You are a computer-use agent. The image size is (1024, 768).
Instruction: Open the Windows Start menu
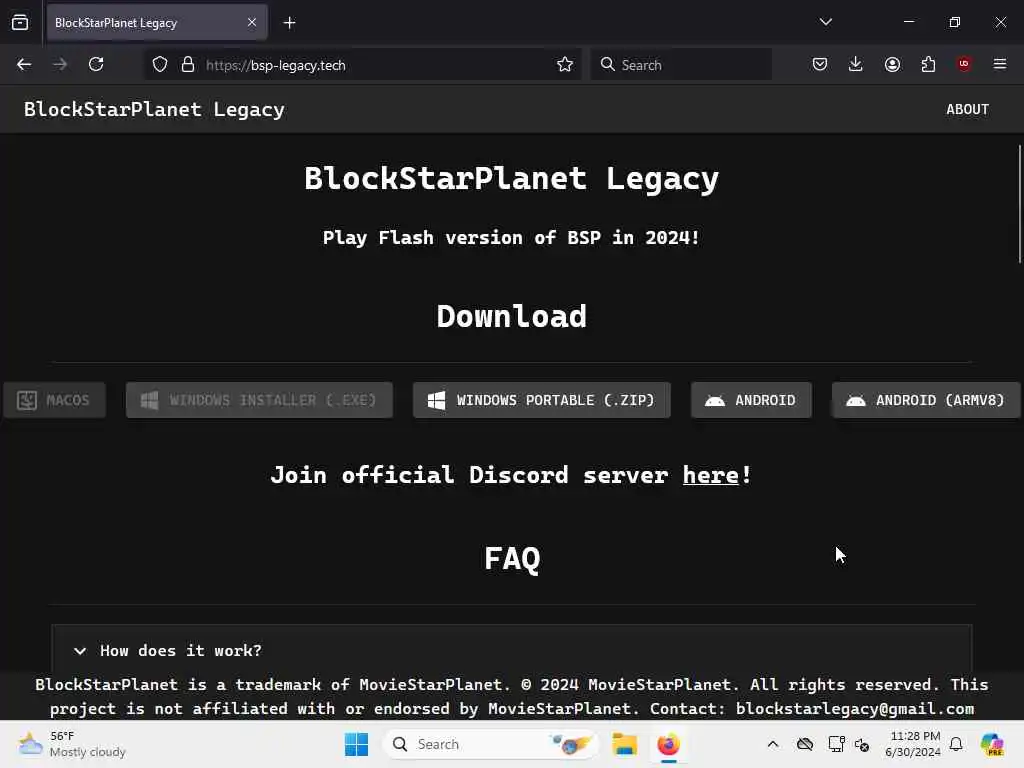point(357,744)
